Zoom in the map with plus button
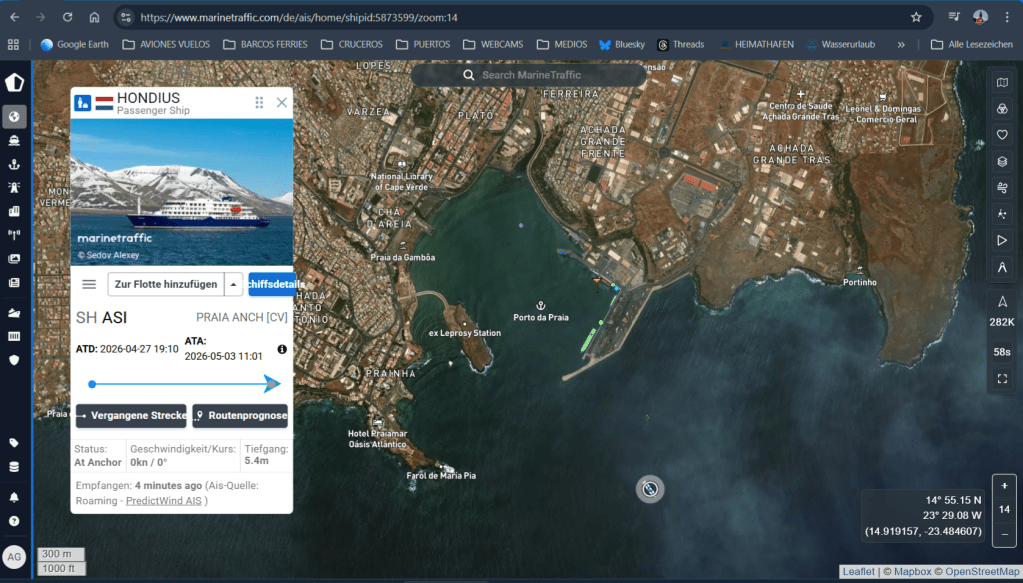This screenshot has height=583, width=1023. 1004,486
